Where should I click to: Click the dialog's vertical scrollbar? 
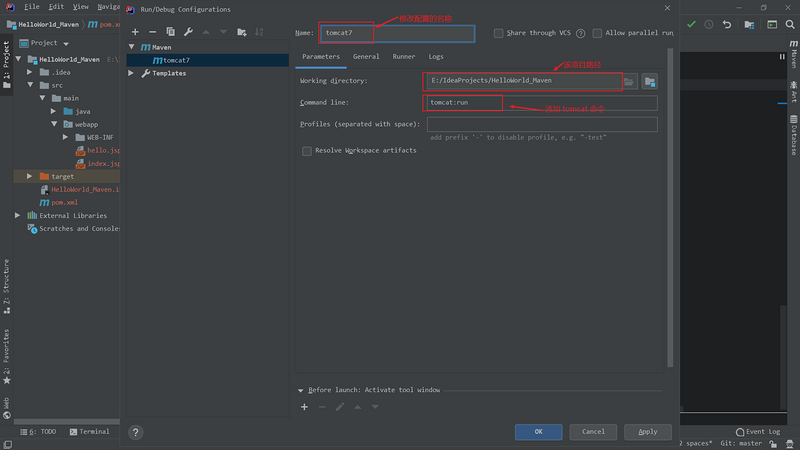670,200
